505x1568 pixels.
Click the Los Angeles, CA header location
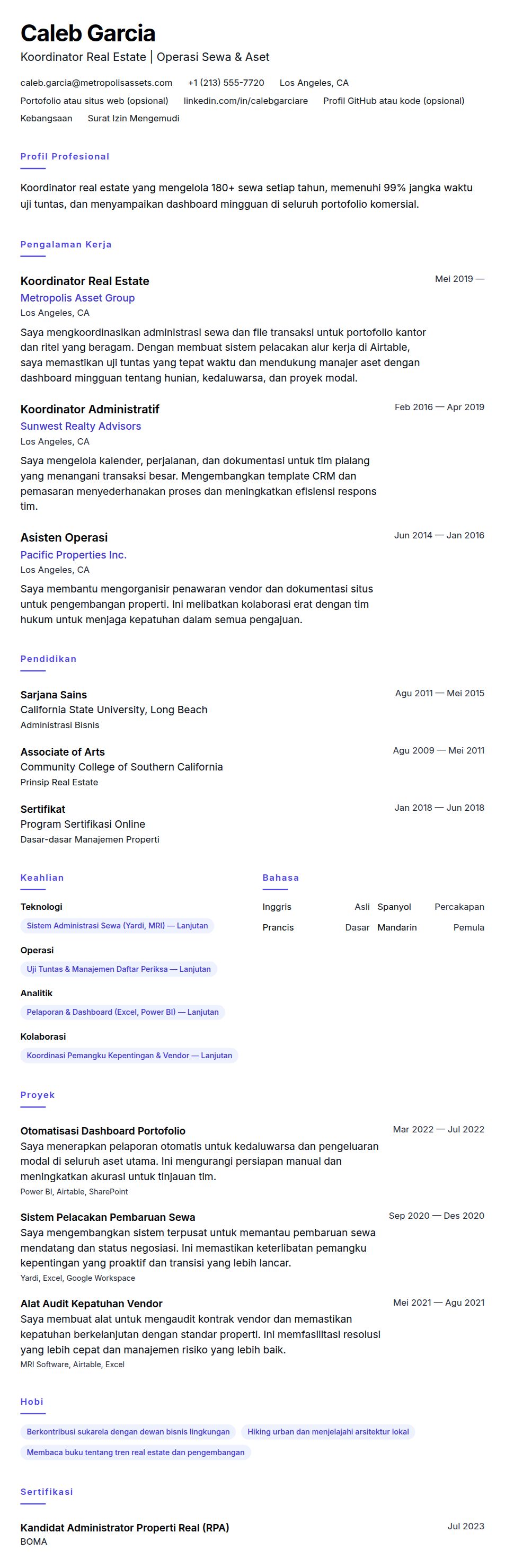click(314, 83)
